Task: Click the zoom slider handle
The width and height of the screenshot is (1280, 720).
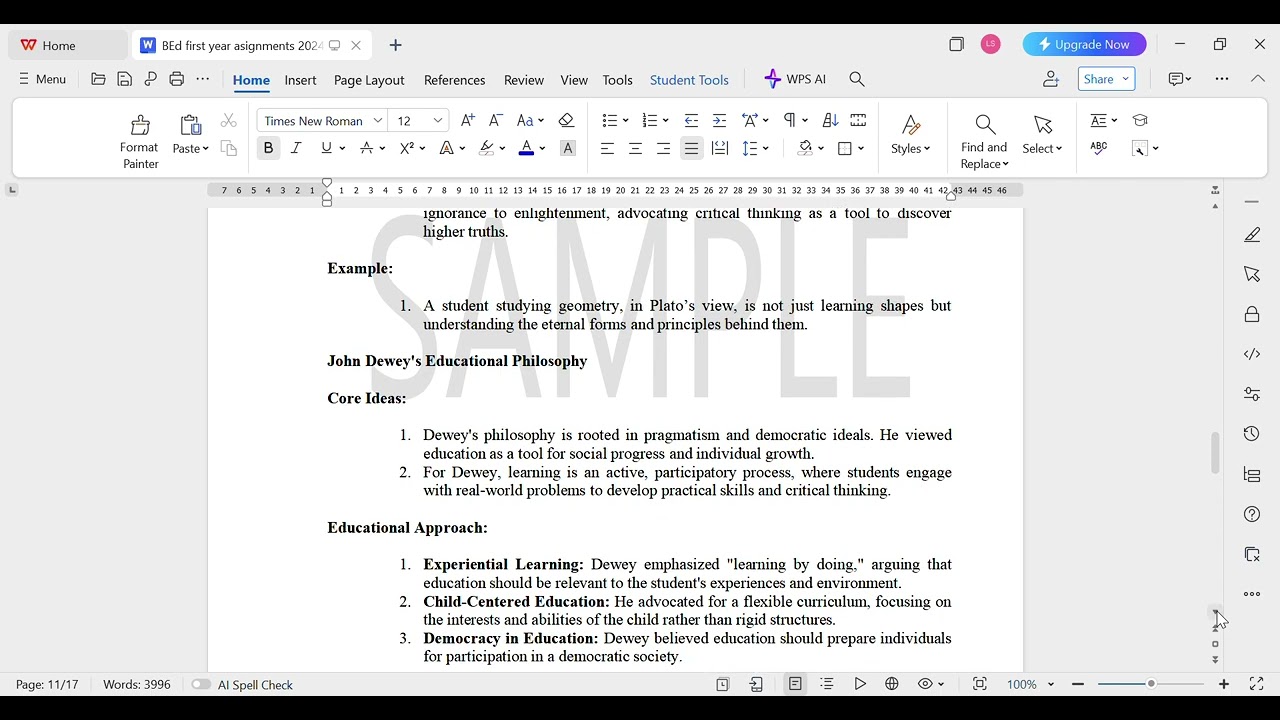Action: coord(1151,684)
